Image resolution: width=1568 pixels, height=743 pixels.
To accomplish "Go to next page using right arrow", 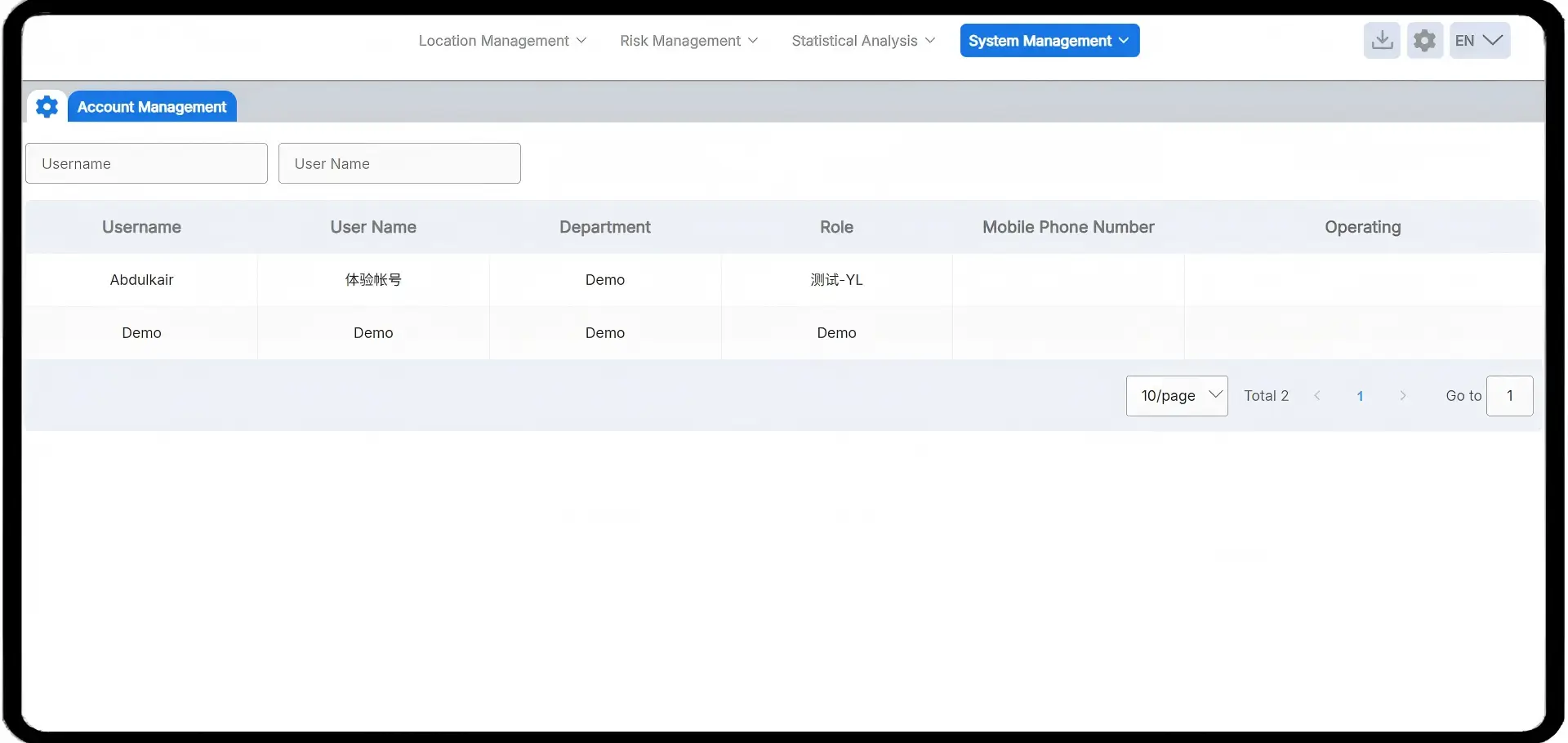I will [1402, 396].
